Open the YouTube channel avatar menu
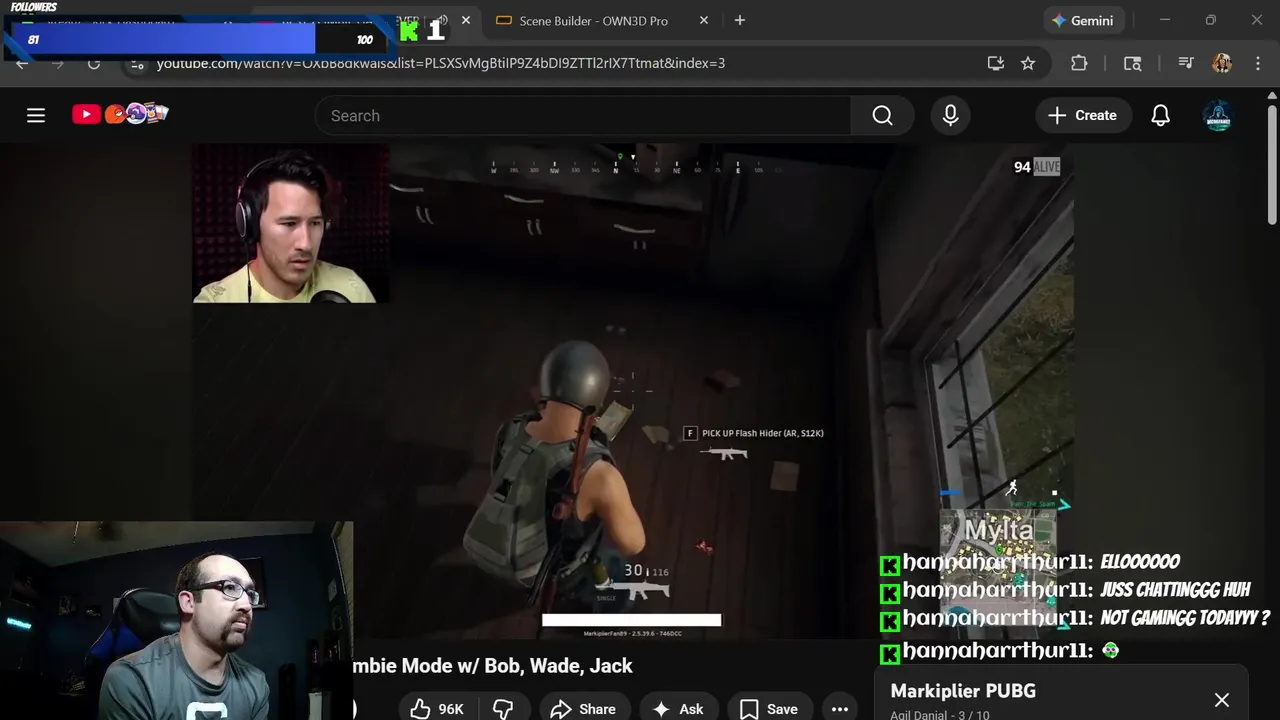 [x=1218, y=116]
